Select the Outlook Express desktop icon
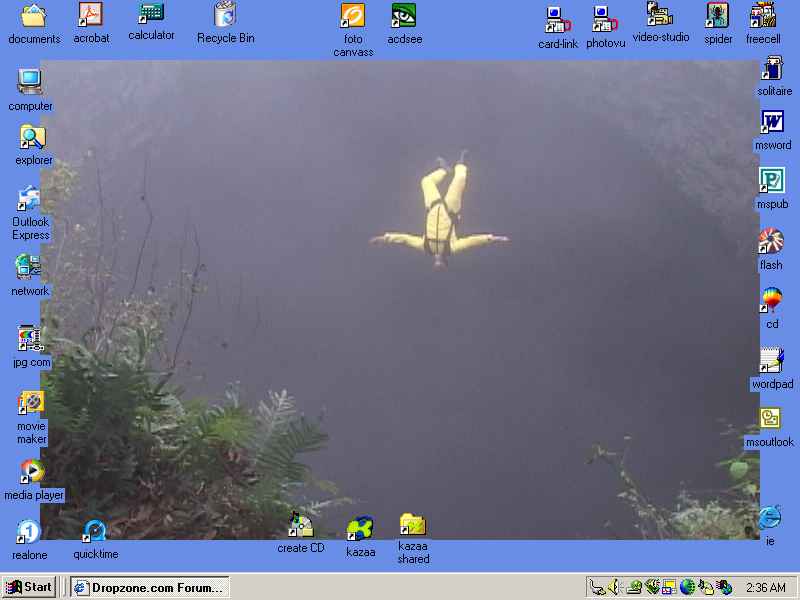Image resolution: width=800 pixels, height=600 pixels. (30, 199)
